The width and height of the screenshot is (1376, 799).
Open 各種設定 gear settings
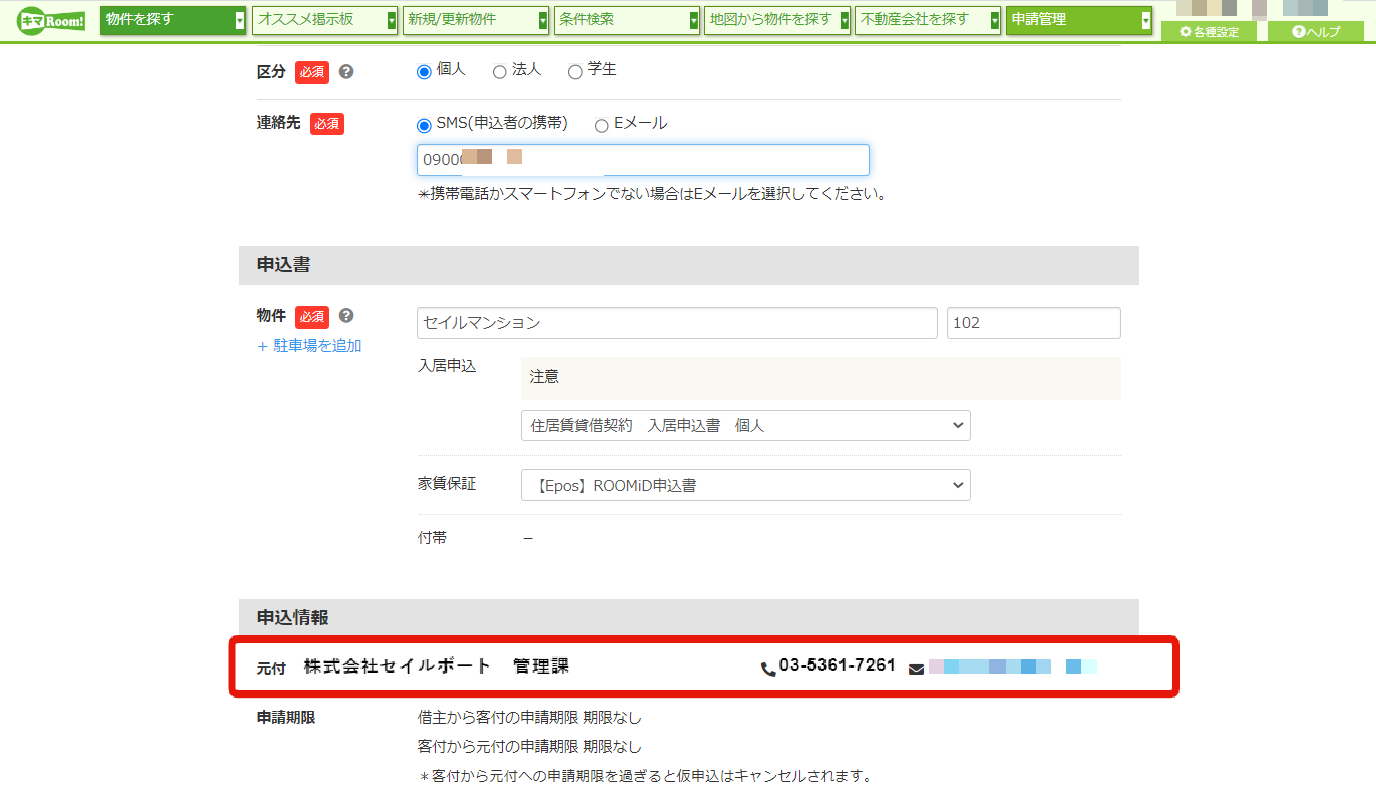[x=1209, y=32]
